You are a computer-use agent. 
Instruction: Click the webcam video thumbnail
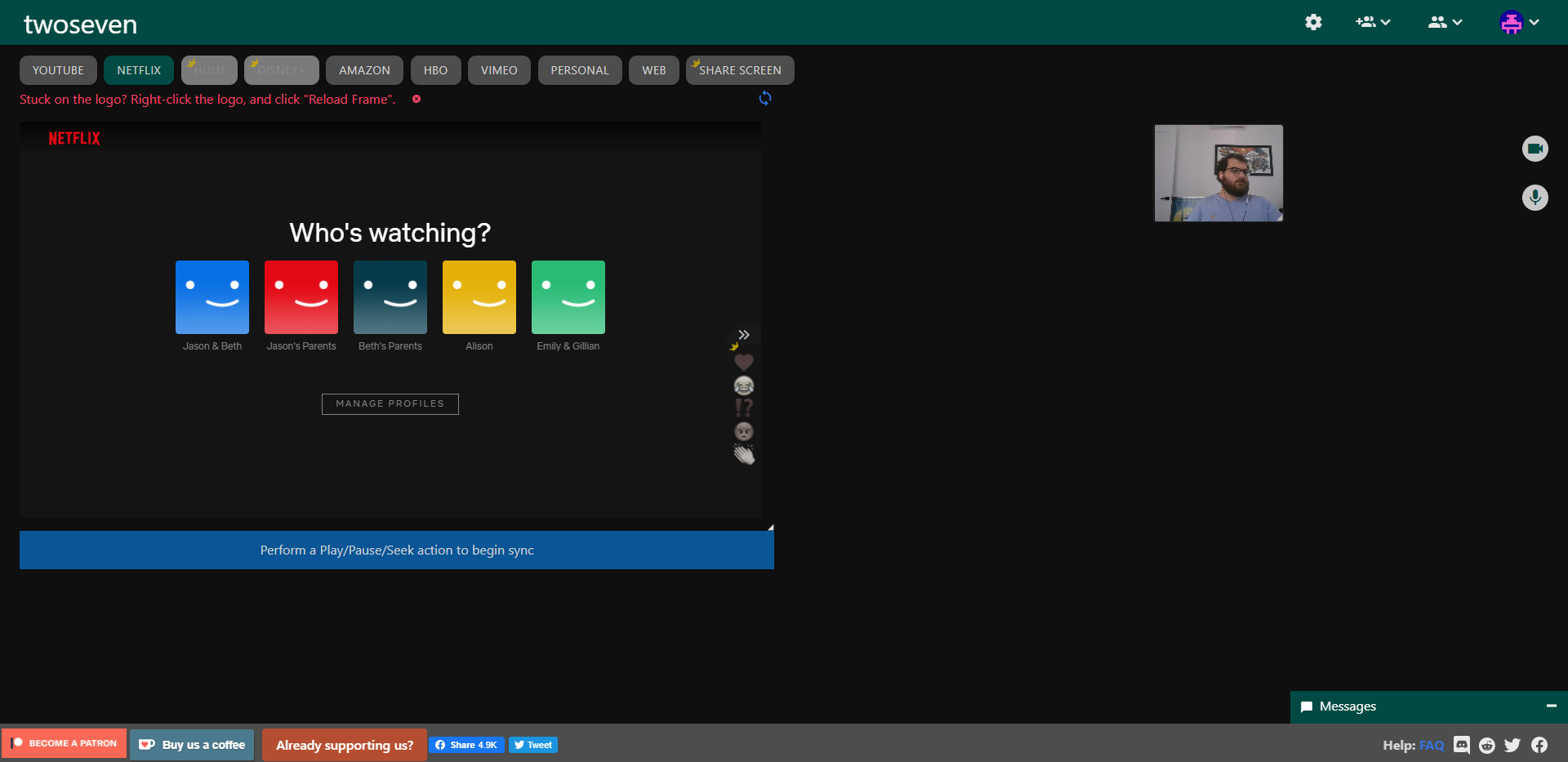[1218, 173]
